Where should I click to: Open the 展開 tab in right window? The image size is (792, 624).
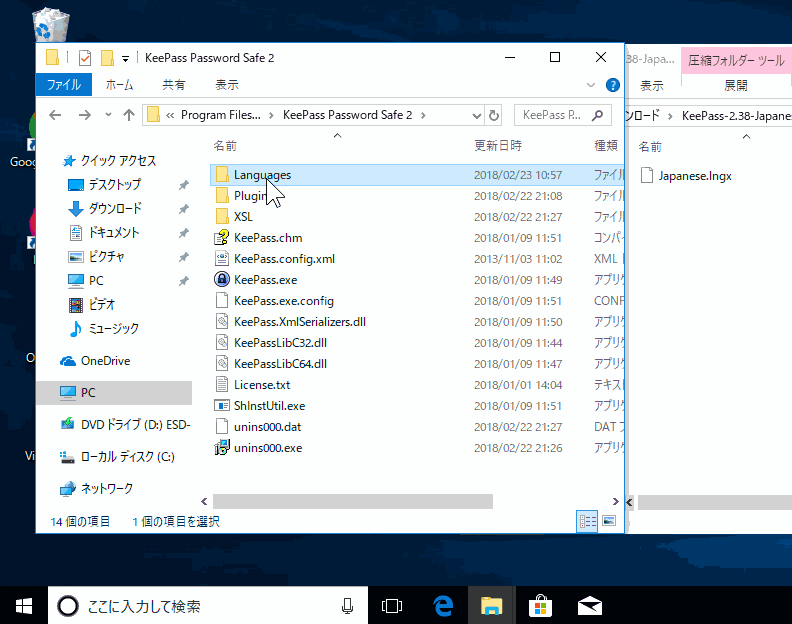(735, 85)
